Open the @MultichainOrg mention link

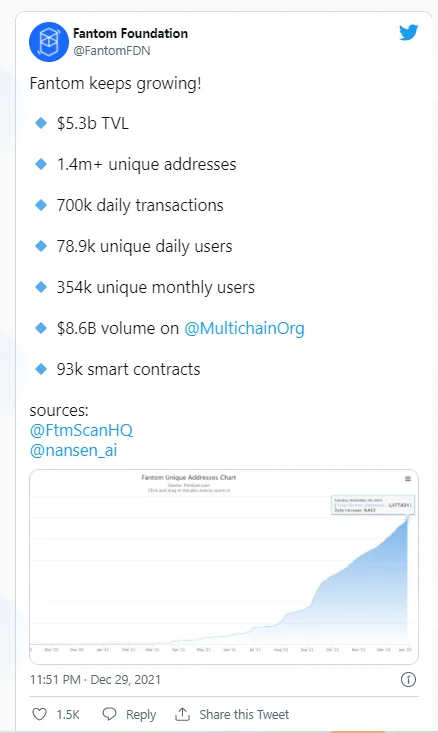pyautogui.click(x=244, y=328)
